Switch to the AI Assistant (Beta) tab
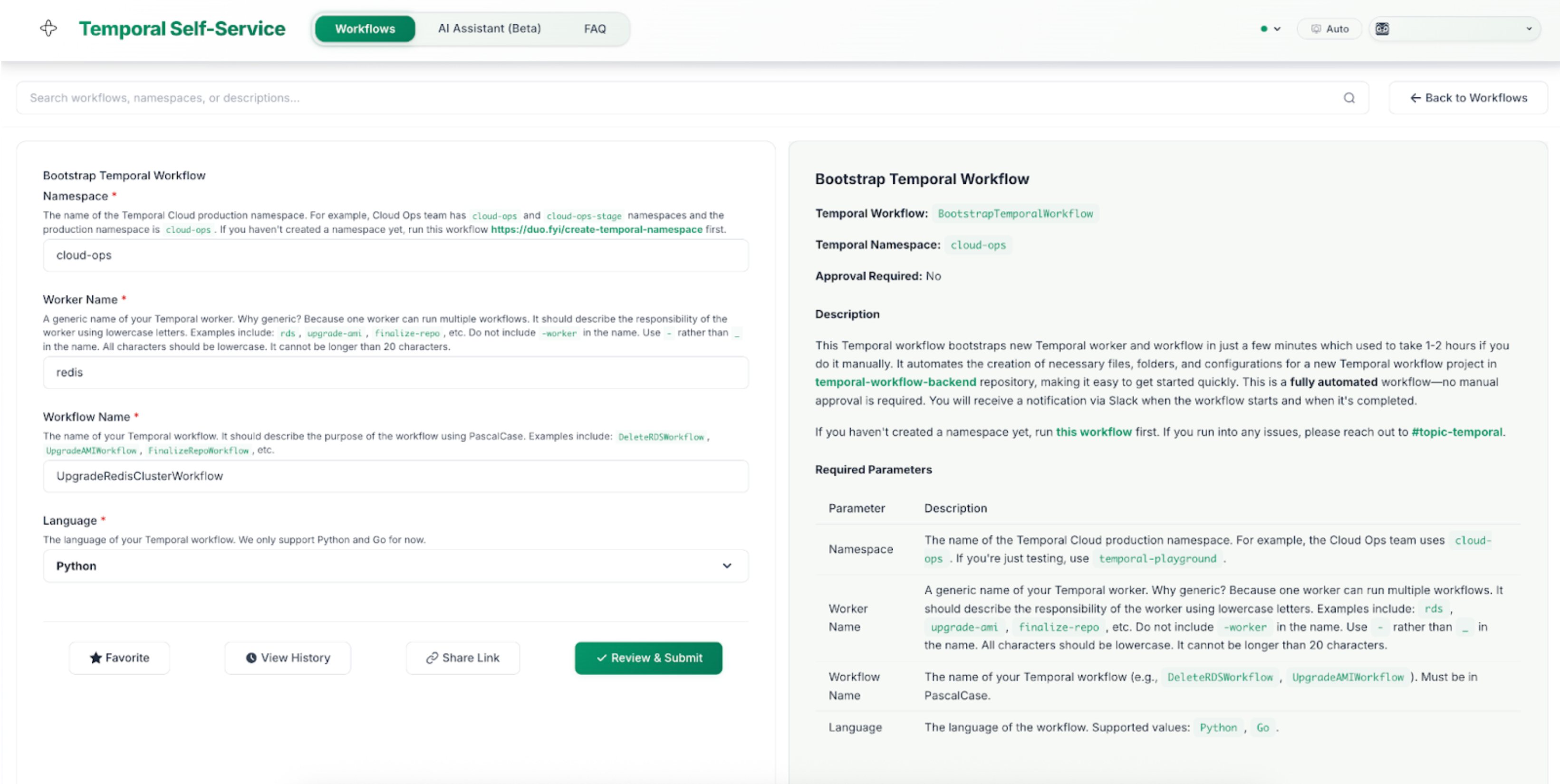 (489, 29)
